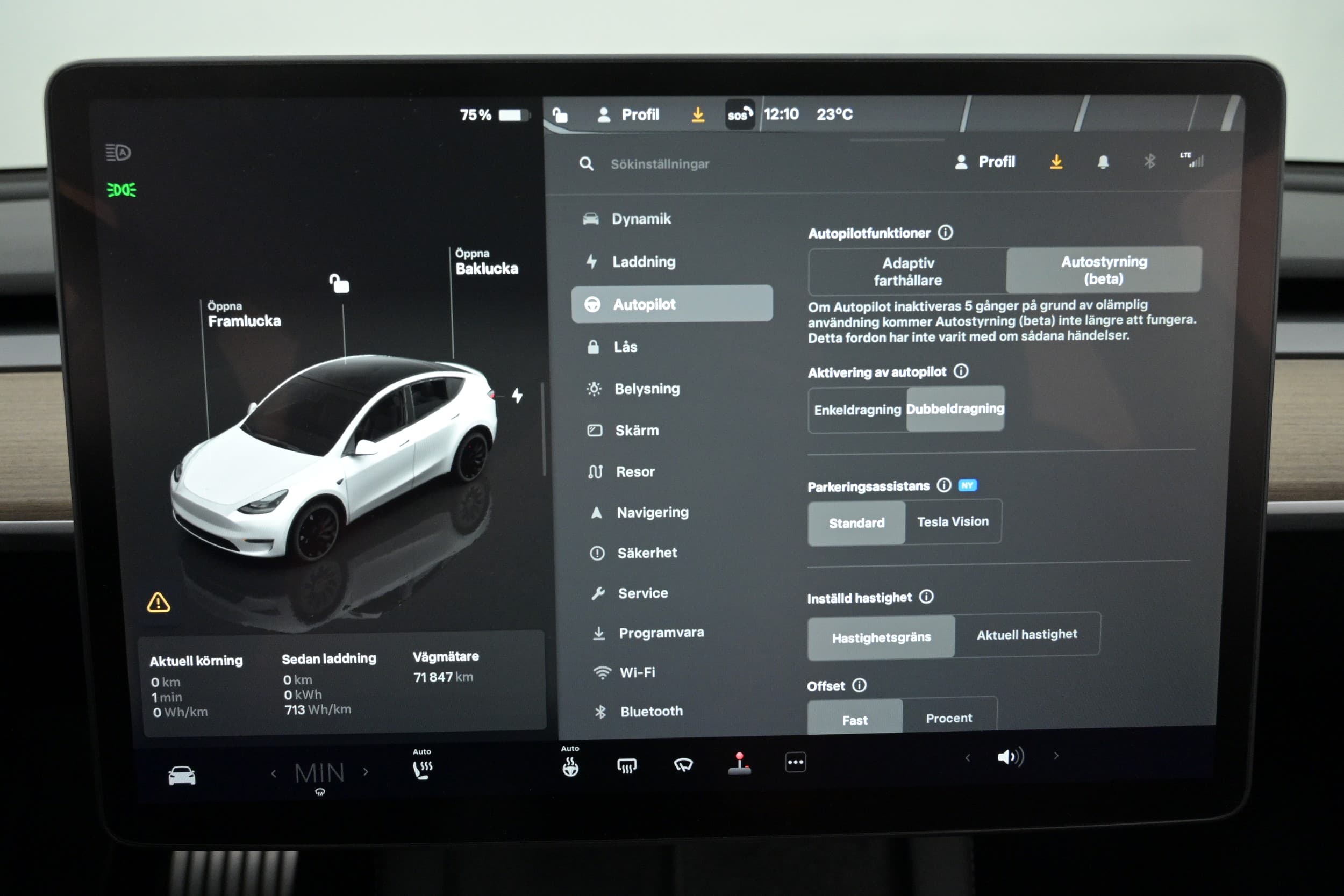
Task: Tap info icon next to Autopilotfunktioner
Action: coord(945,232)
